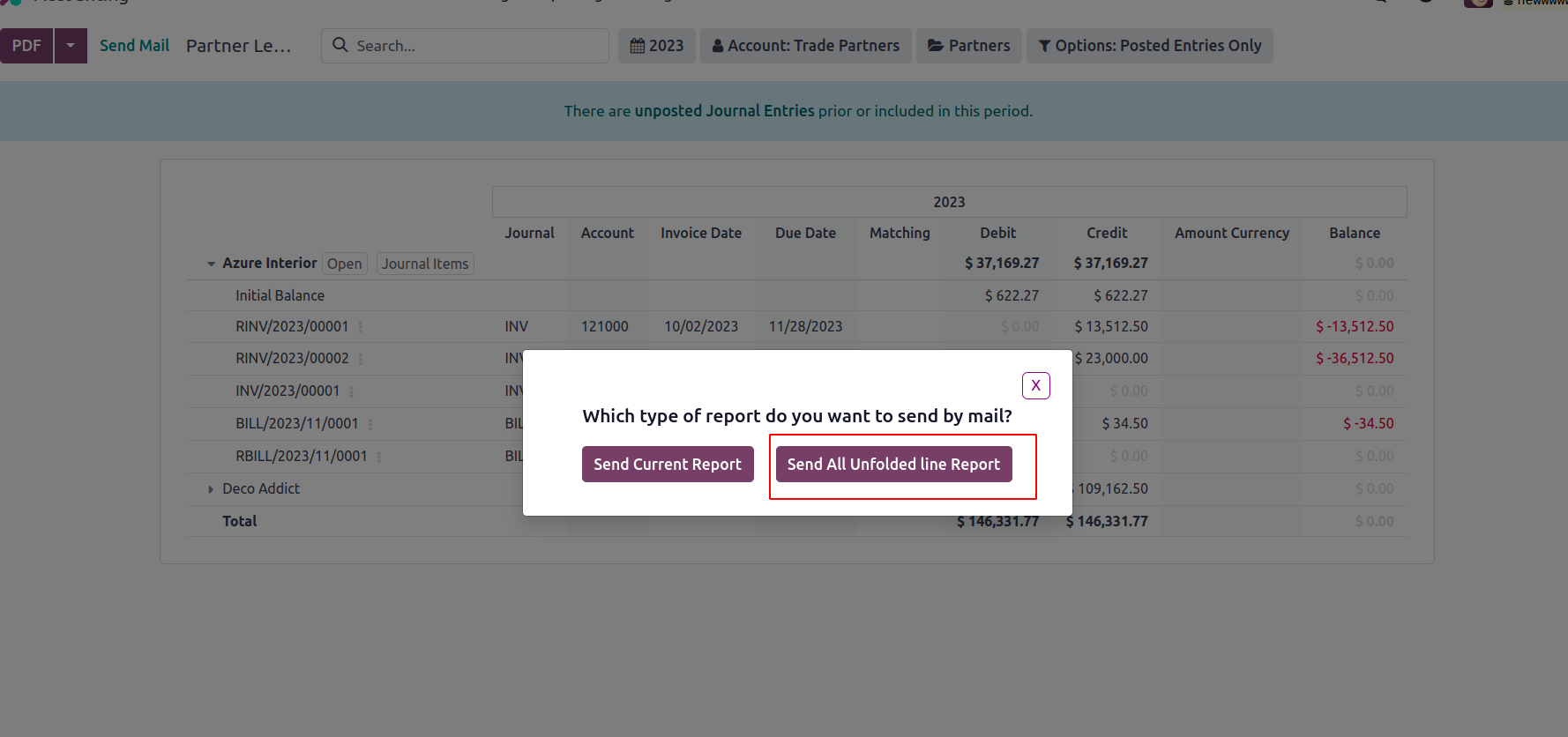Open the Account: Trade Partners dropdown

tap(806, 46)
